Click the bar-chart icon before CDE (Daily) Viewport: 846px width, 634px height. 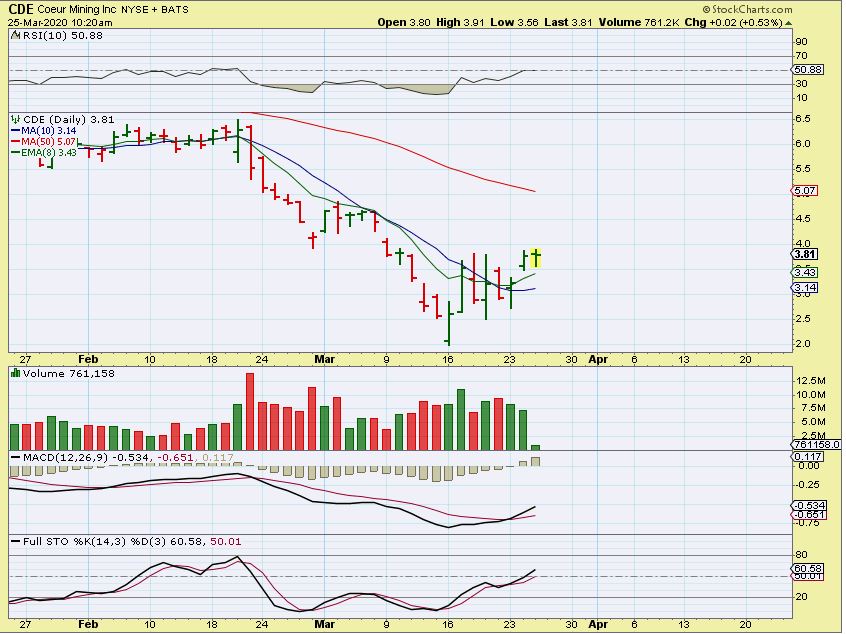[x=16, y=119]
